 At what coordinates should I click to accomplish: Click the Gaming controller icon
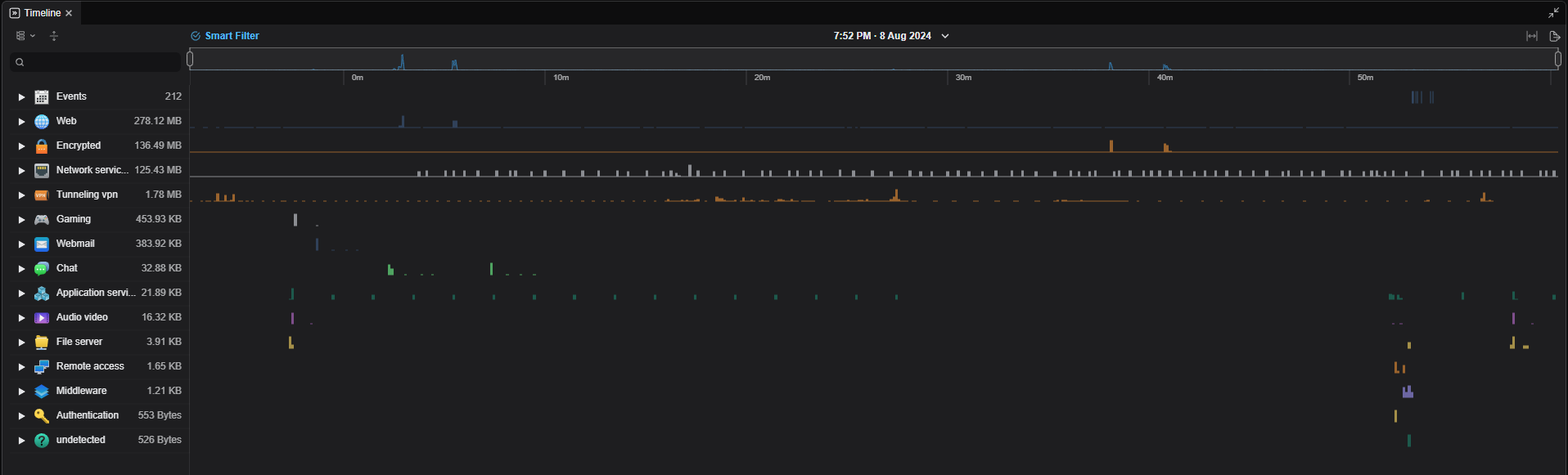(x=42, y=219)
